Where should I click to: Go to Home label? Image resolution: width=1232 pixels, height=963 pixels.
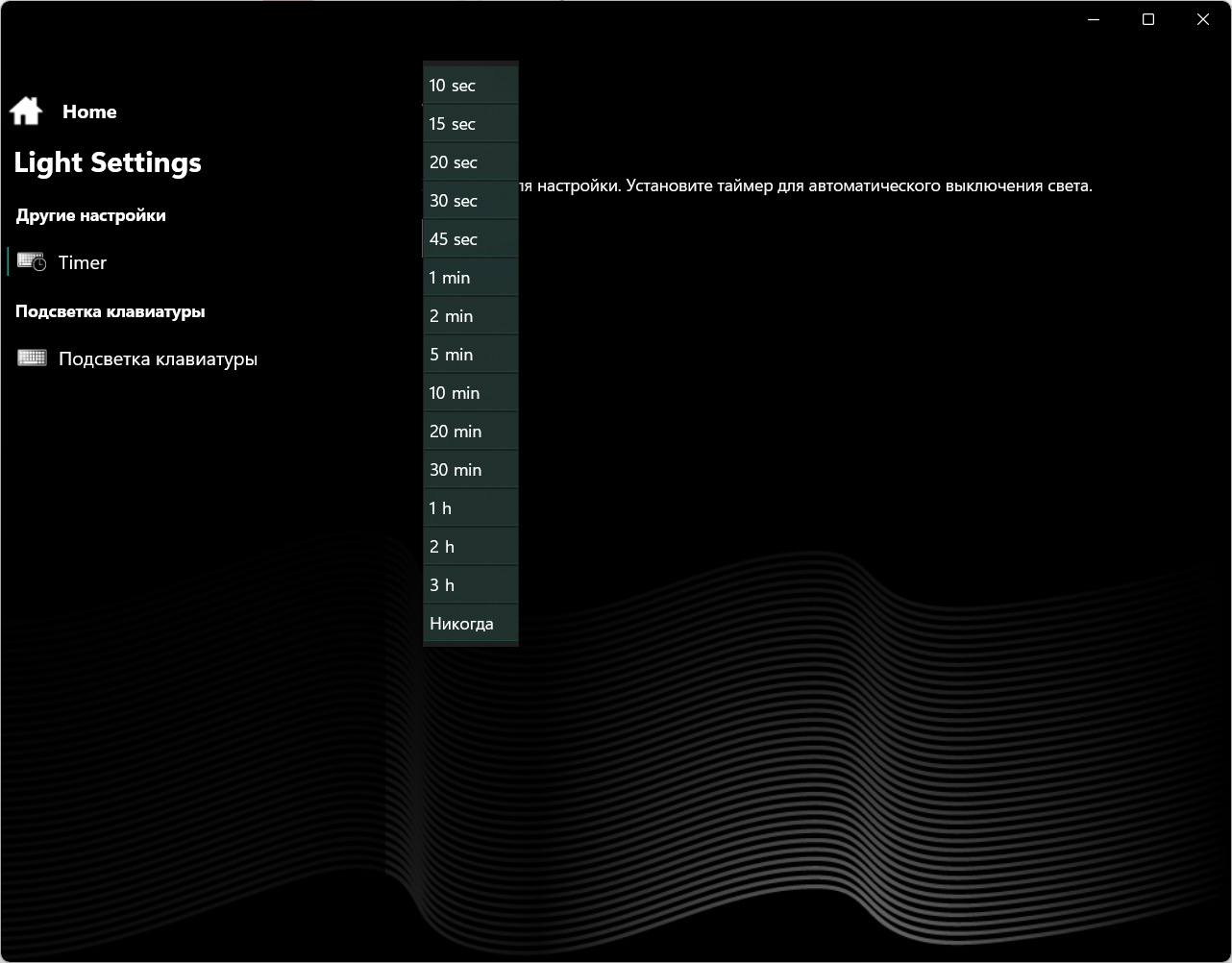(x=89, y=111)
